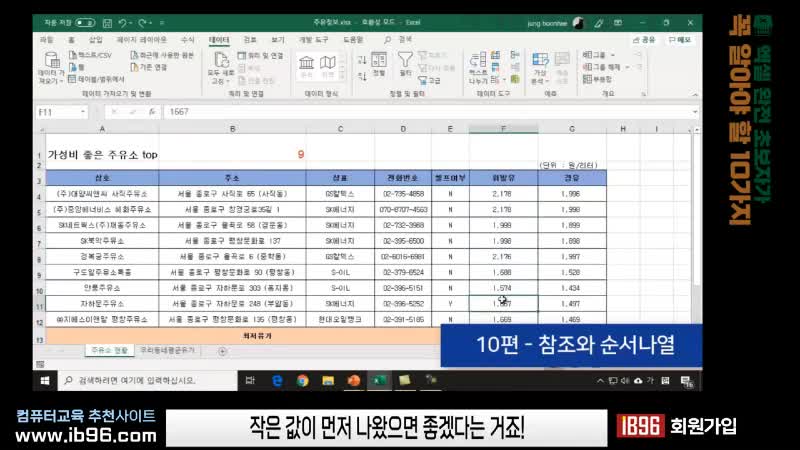Open 고급 advanced filter
800x450 pixels.
[429, 80]
